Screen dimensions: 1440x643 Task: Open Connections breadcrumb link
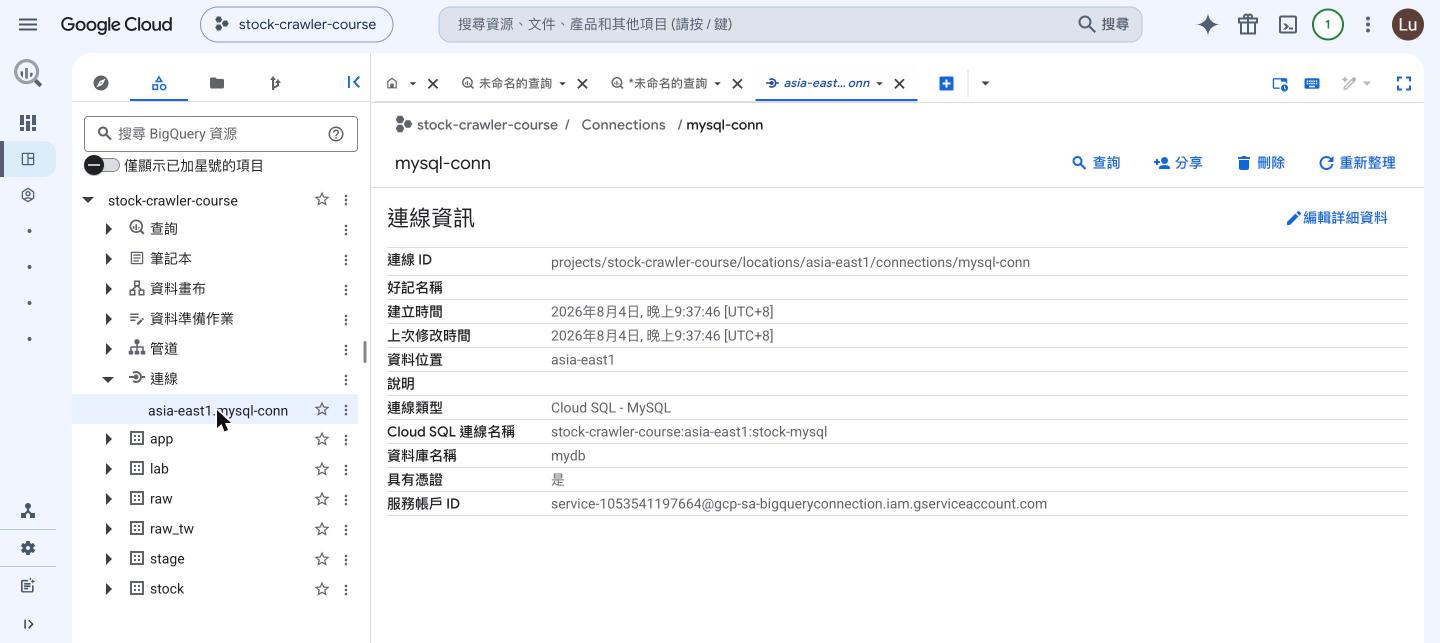pyautogui.click(x=623, y=125)
